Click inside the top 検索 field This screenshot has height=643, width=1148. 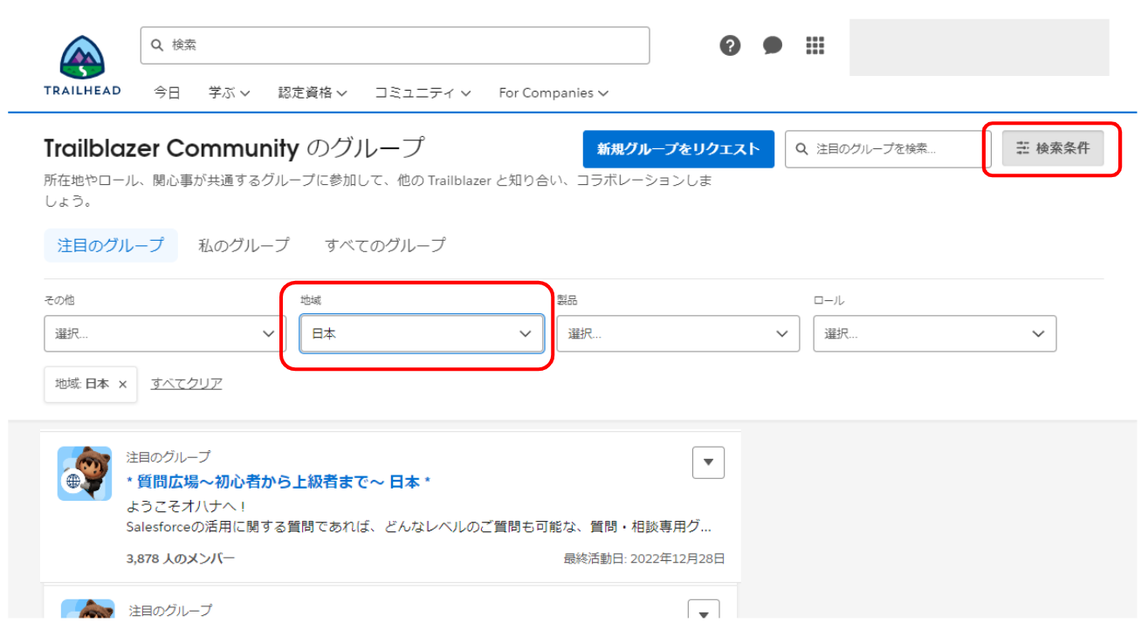395,45
